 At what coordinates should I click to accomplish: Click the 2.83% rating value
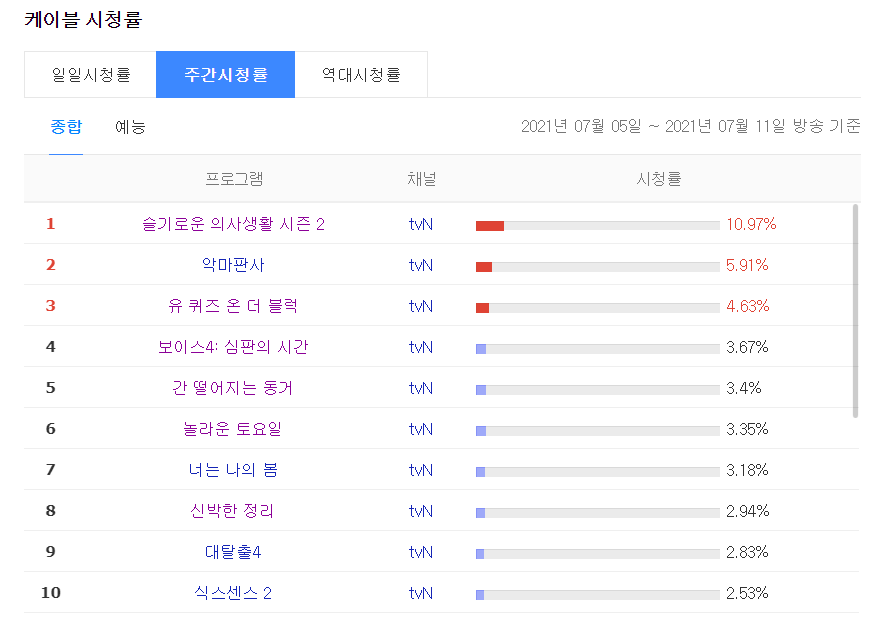point(747,553)
